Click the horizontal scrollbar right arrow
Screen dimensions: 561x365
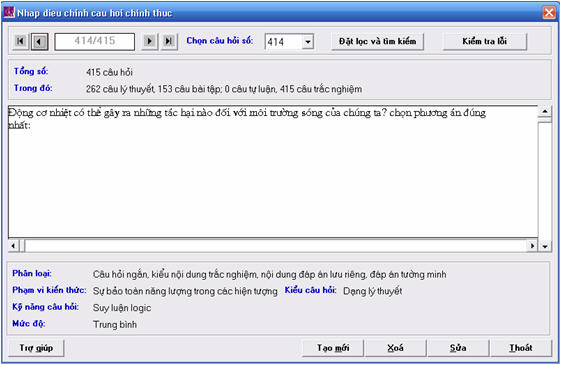click(532, 246)
